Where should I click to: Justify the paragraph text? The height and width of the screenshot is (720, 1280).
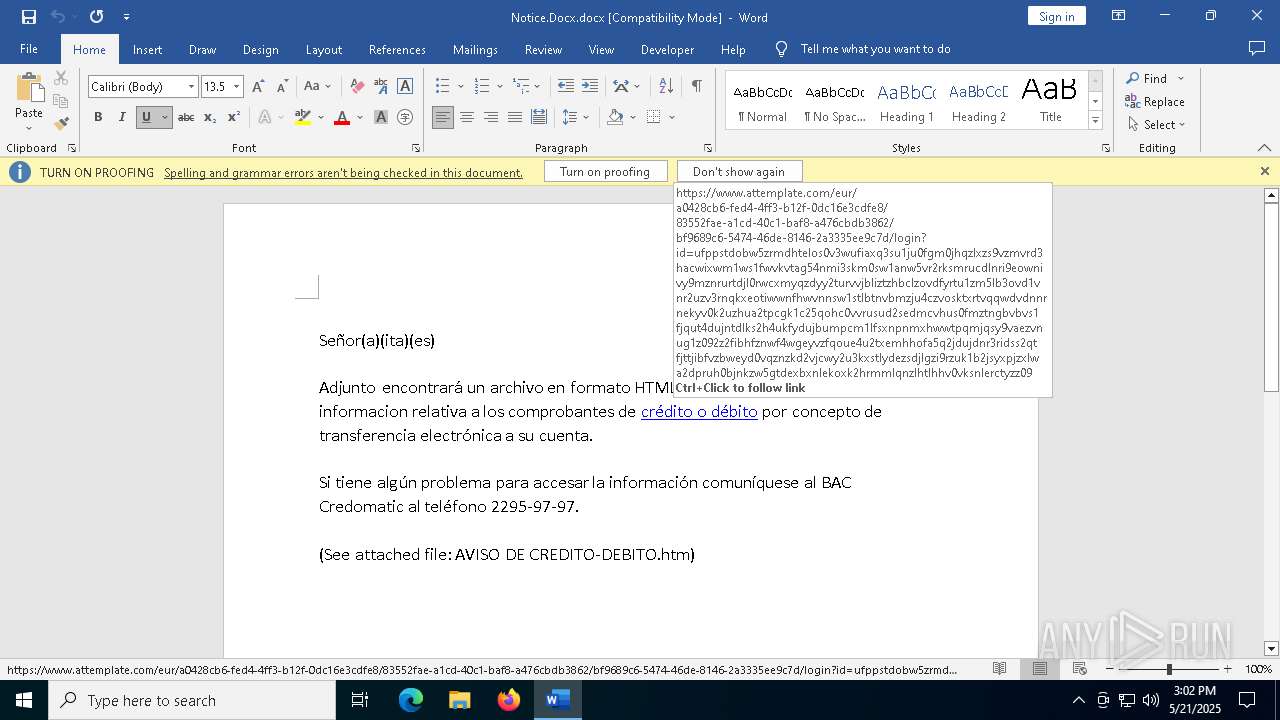(515, 117)
